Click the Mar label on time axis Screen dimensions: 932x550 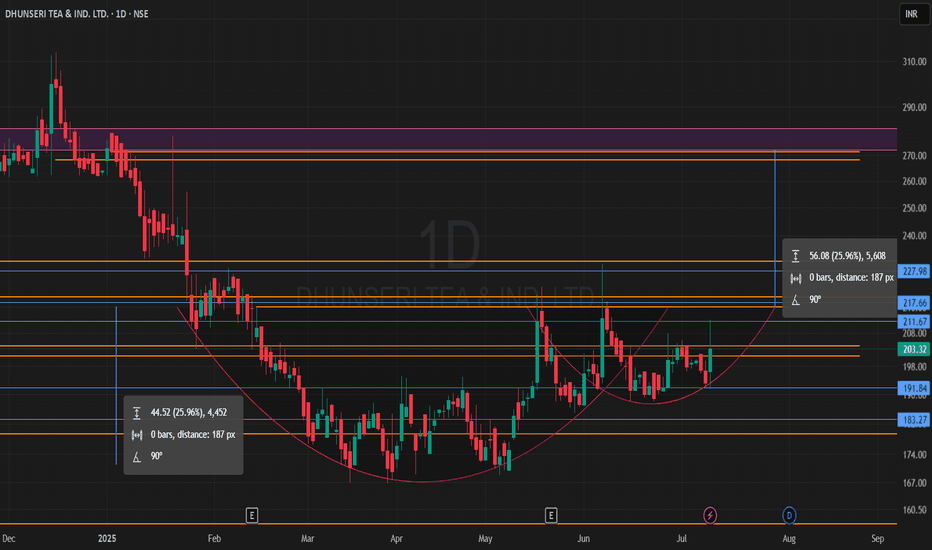[x=307, y=538]
